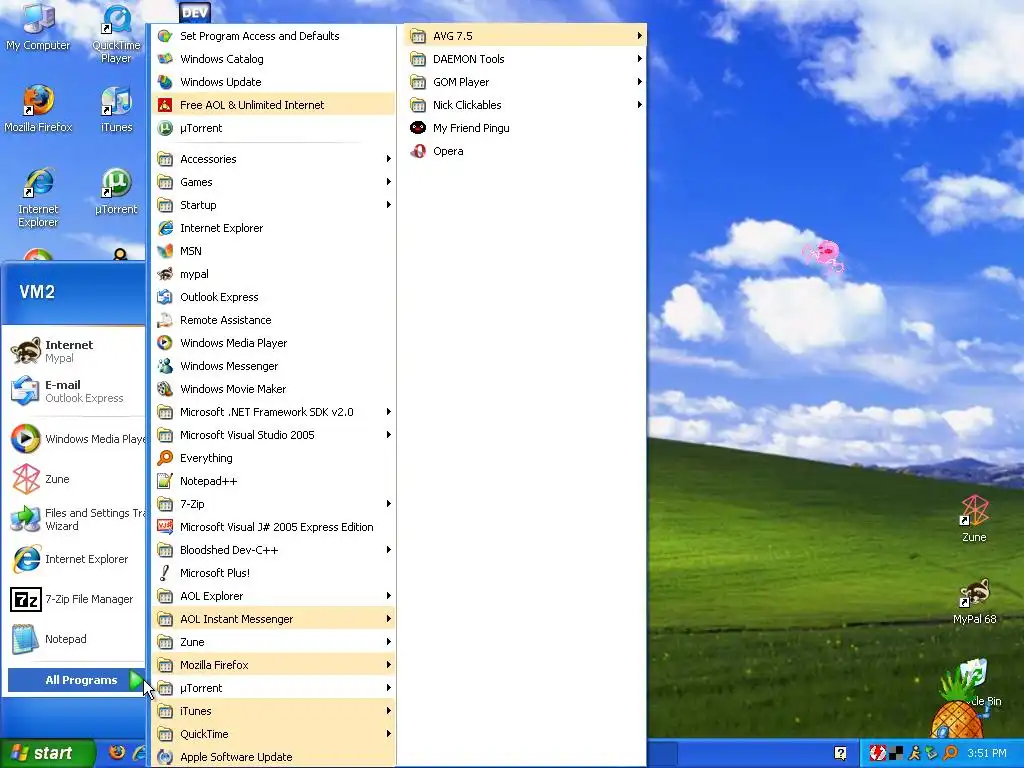Screen dimensions: 1024x768
Task: Expand GOM Player folder
Action: click(x=526, y=82)
